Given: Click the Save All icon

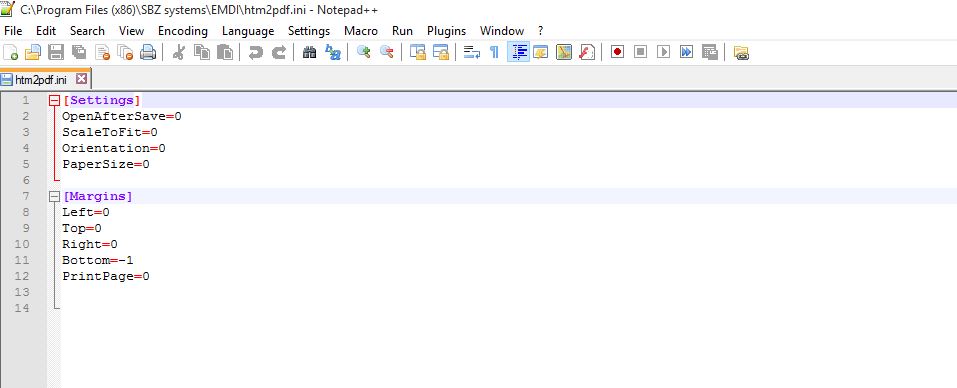Looking at the screenshot, I should pyautogui.click(x=79, y=52).
